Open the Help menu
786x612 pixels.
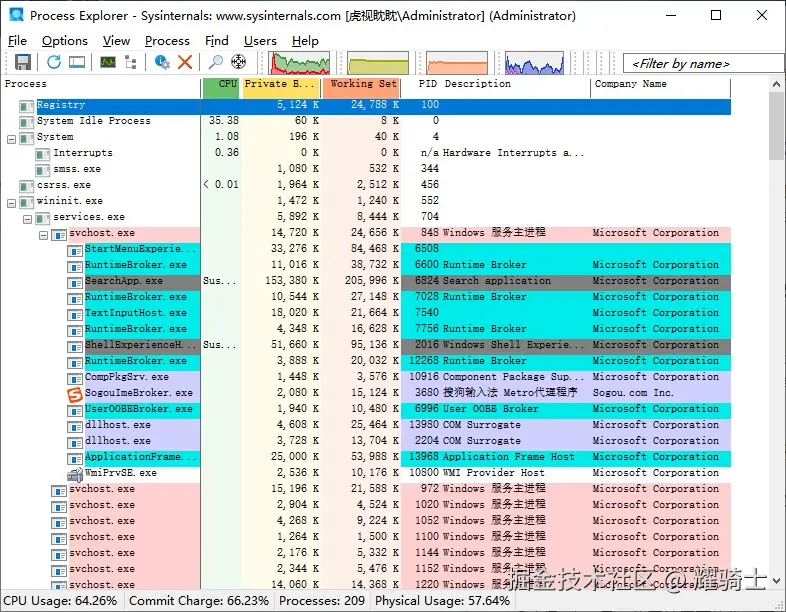(x=305, y=41)
